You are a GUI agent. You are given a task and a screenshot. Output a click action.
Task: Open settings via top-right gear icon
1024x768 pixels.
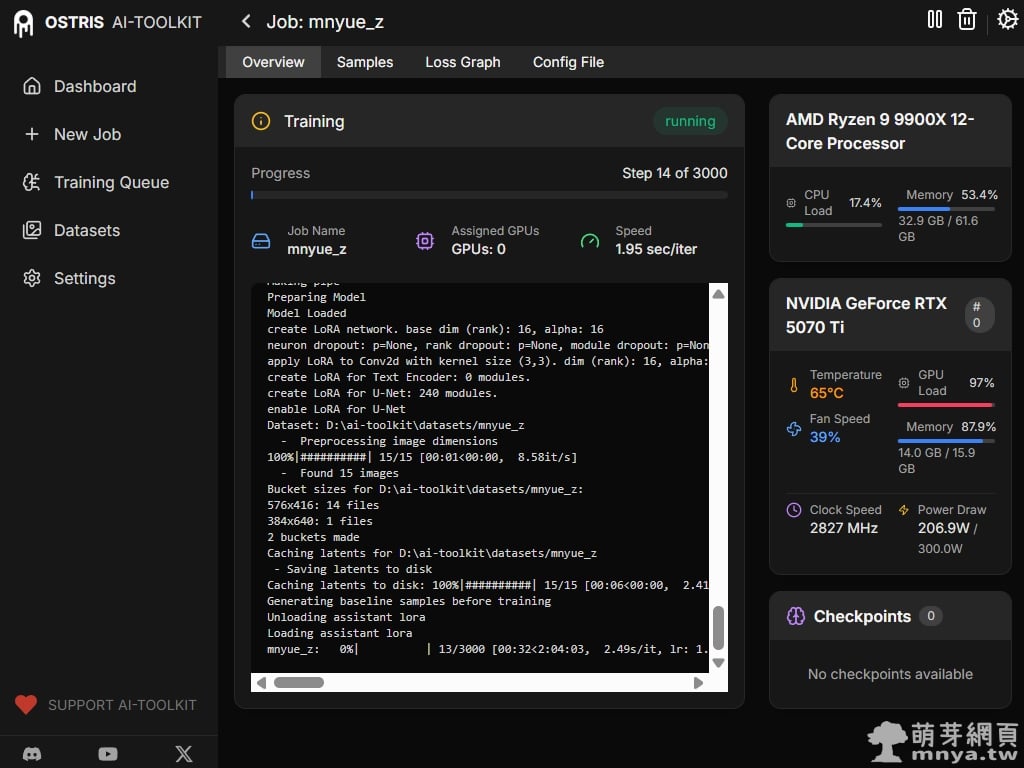1007,19
